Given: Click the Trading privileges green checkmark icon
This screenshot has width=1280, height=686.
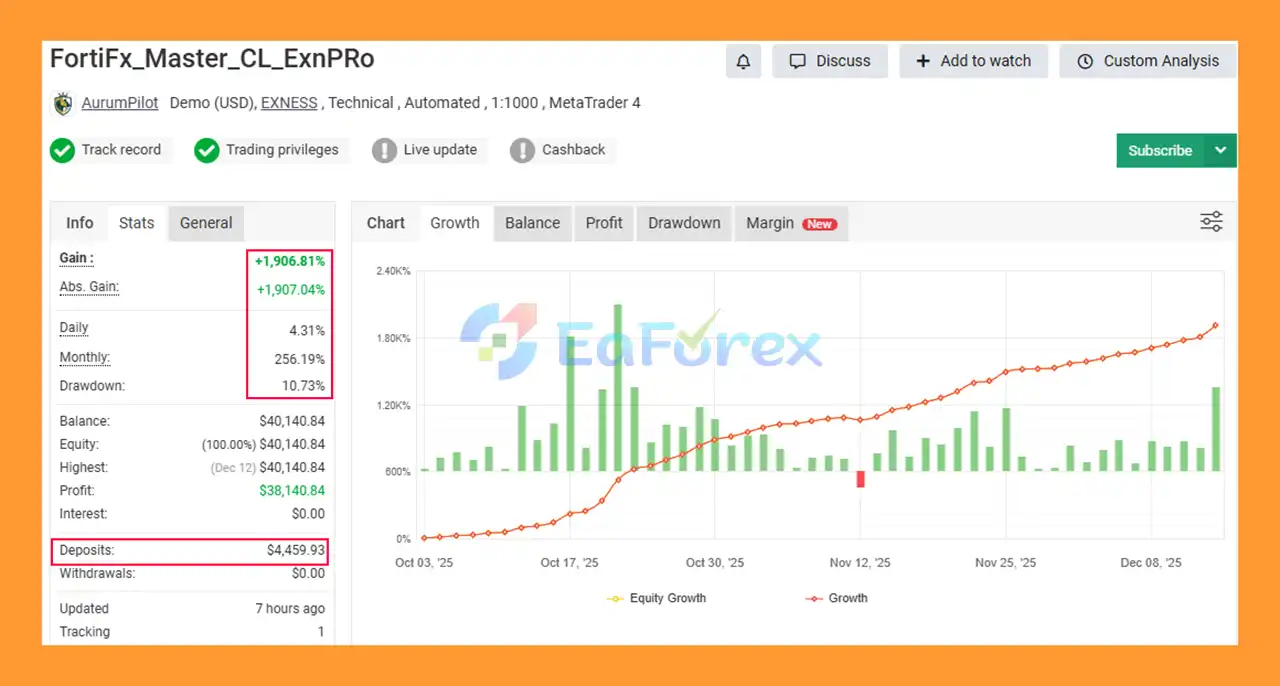Looking at the screenshot, I should (x=207, y=150).
